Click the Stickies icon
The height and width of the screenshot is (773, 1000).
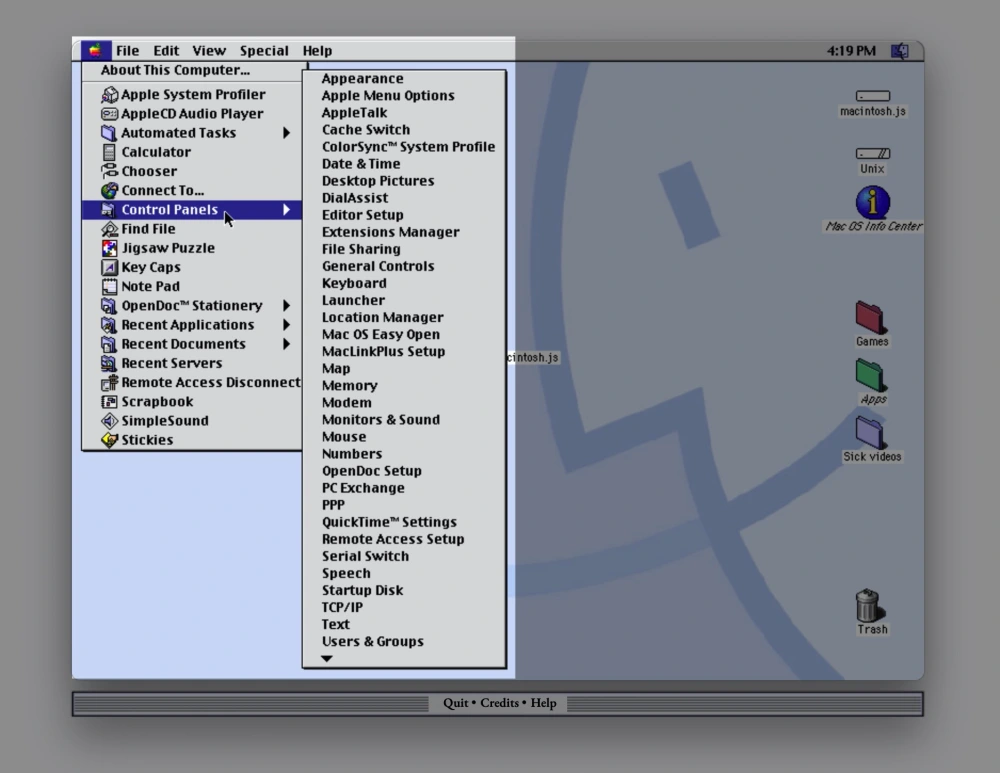(110, 439)
